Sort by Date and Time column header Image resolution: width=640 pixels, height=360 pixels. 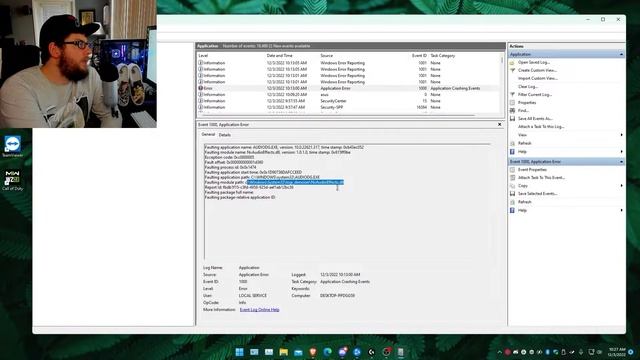click(280, 56)
